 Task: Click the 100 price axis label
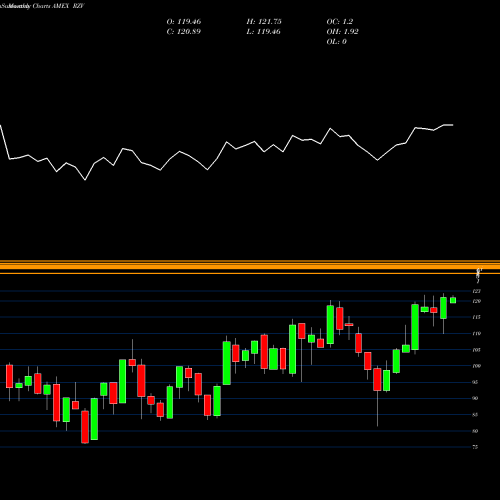click(477, 366)
